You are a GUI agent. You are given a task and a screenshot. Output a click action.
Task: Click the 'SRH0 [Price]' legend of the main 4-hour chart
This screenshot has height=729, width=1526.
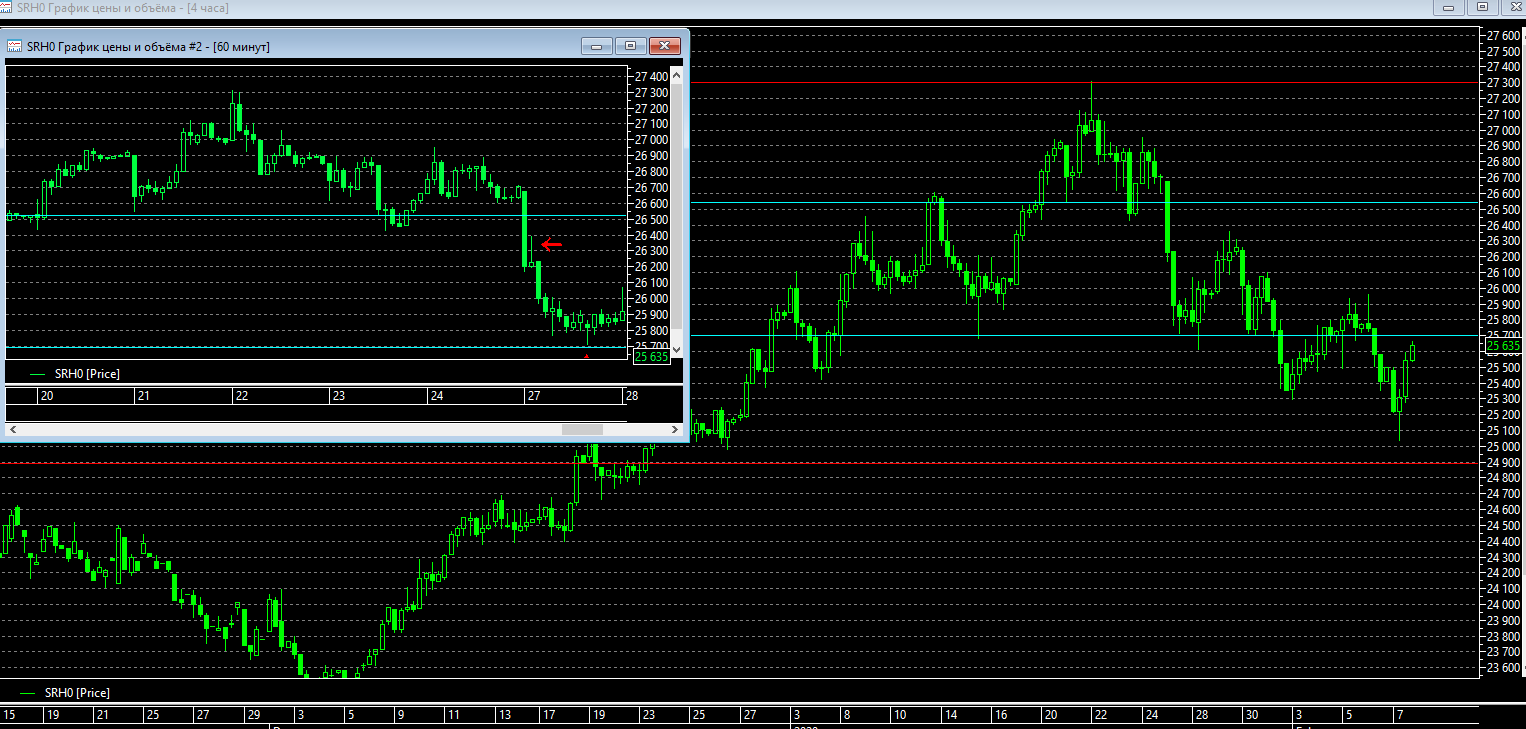(78, 693)
